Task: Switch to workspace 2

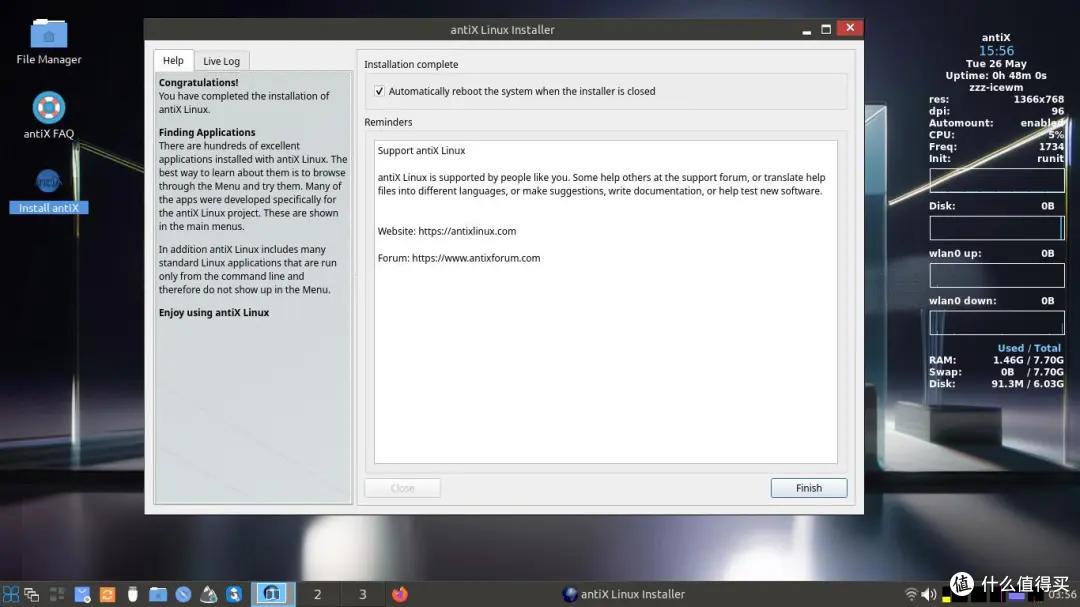Action: 318,594
